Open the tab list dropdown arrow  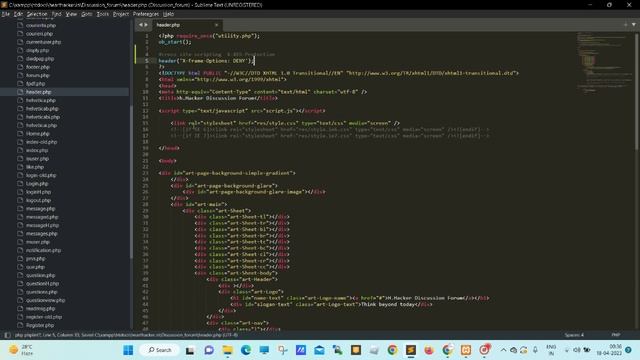pyautogui.click(x=633, y=25)
